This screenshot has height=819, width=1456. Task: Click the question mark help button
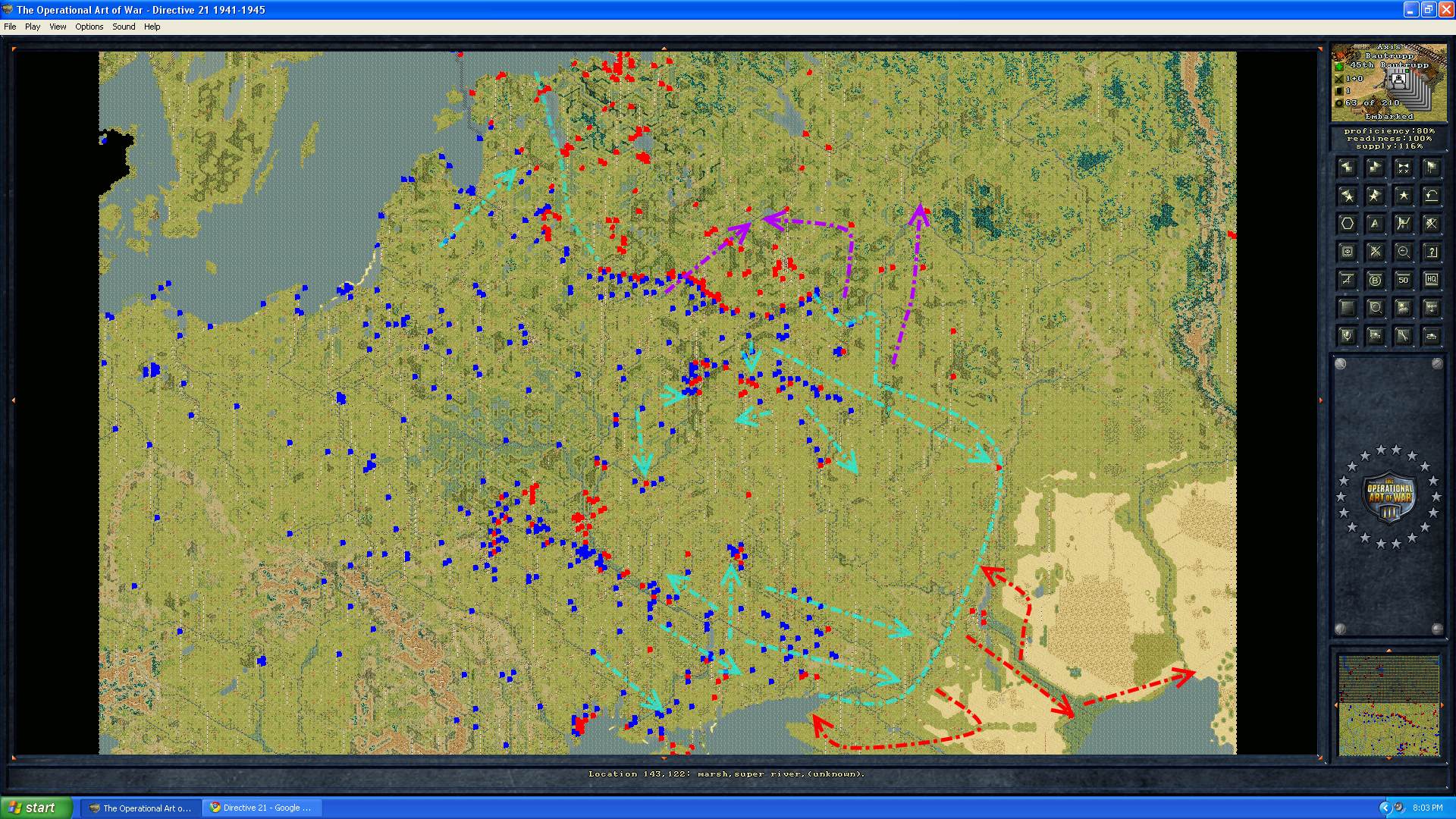pyautogui.click(x=1431, y=252)
